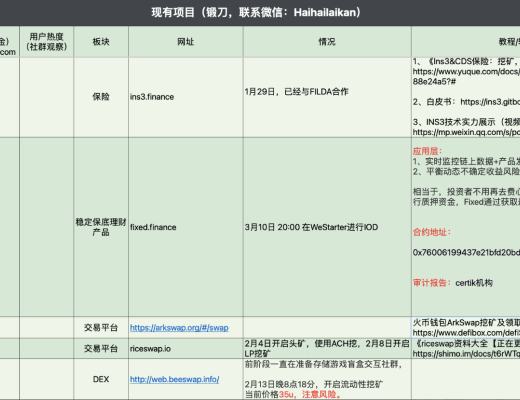The width and height of the screenshot is (520, 400).
Task: Select the WeStarter IOD status cell
Action: [x=327, y=227]
